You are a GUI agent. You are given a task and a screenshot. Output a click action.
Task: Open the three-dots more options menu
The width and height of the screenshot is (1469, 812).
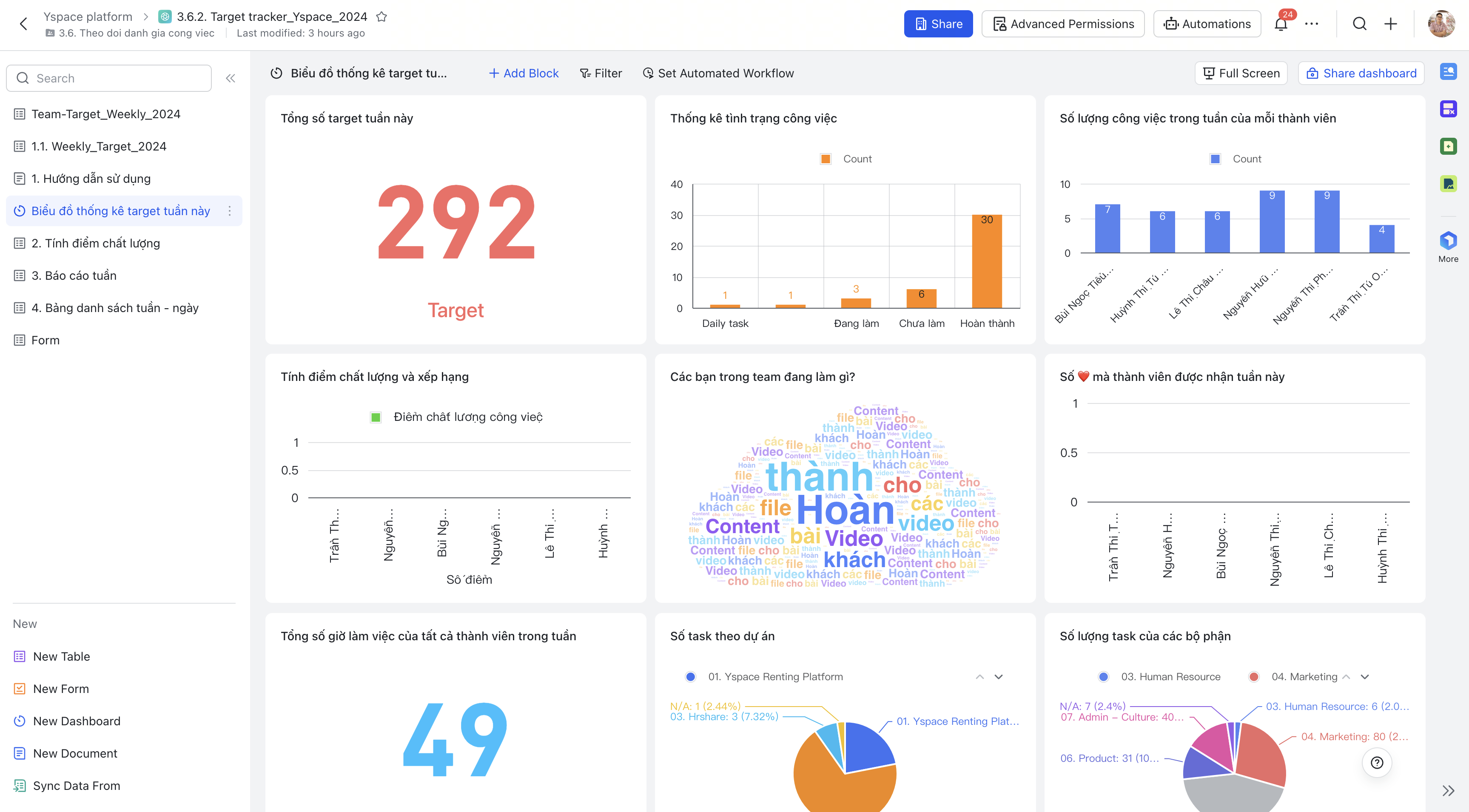(1312, 24)
